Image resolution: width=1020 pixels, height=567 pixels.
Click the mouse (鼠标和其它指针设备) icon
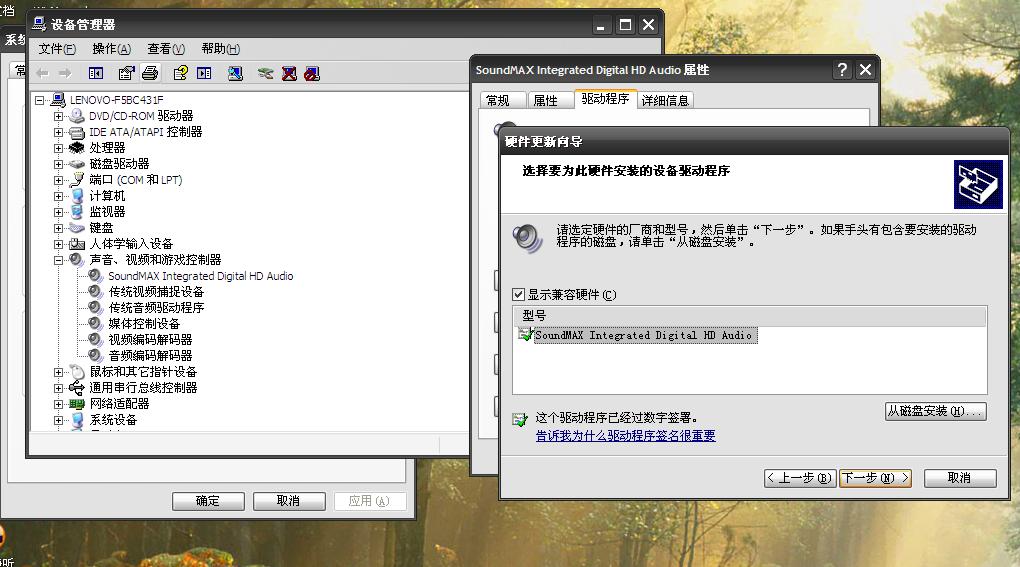click(77, 372)
